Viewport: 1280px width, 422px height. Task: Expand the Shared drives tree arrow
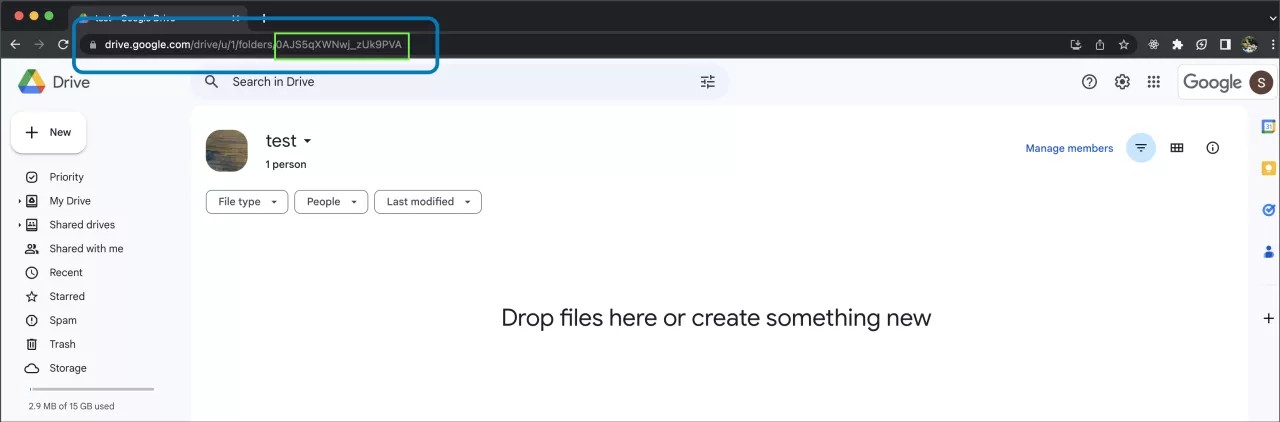point(19,225)
